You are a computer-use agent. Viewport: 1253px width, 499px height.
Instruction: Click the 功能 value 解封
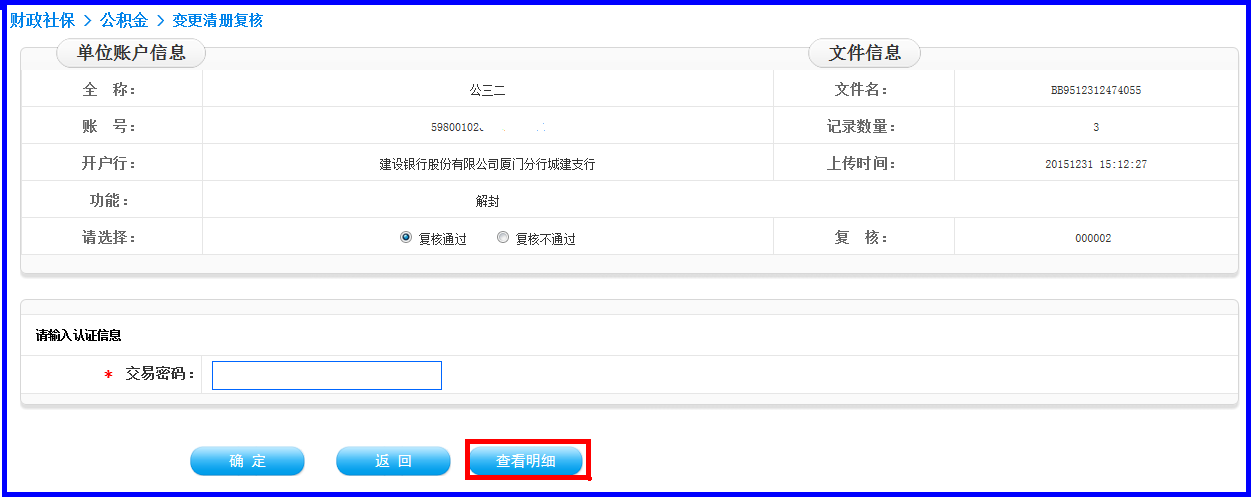click(x=487, y=201)
